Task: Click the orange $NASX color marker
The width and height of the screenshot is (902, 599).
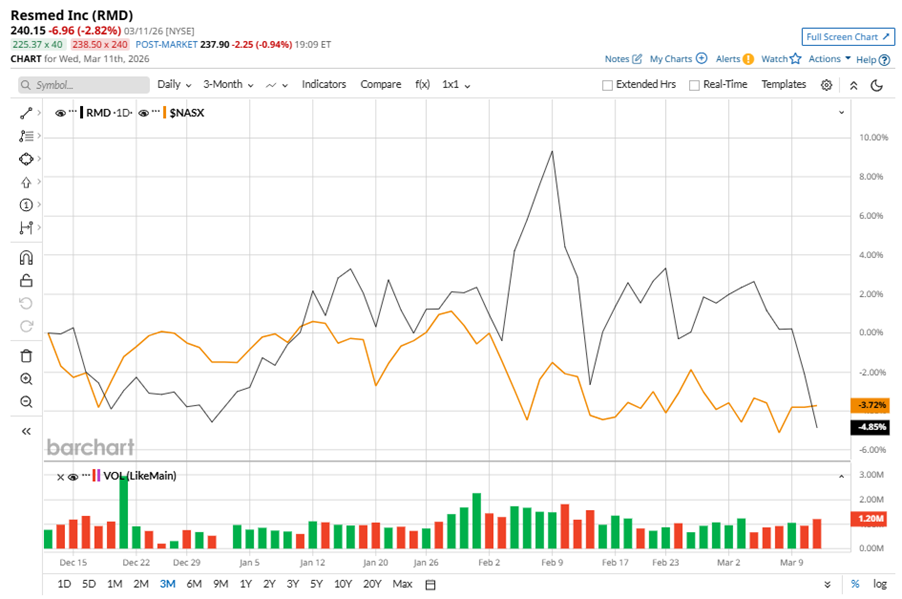Action: pos(165,113)
